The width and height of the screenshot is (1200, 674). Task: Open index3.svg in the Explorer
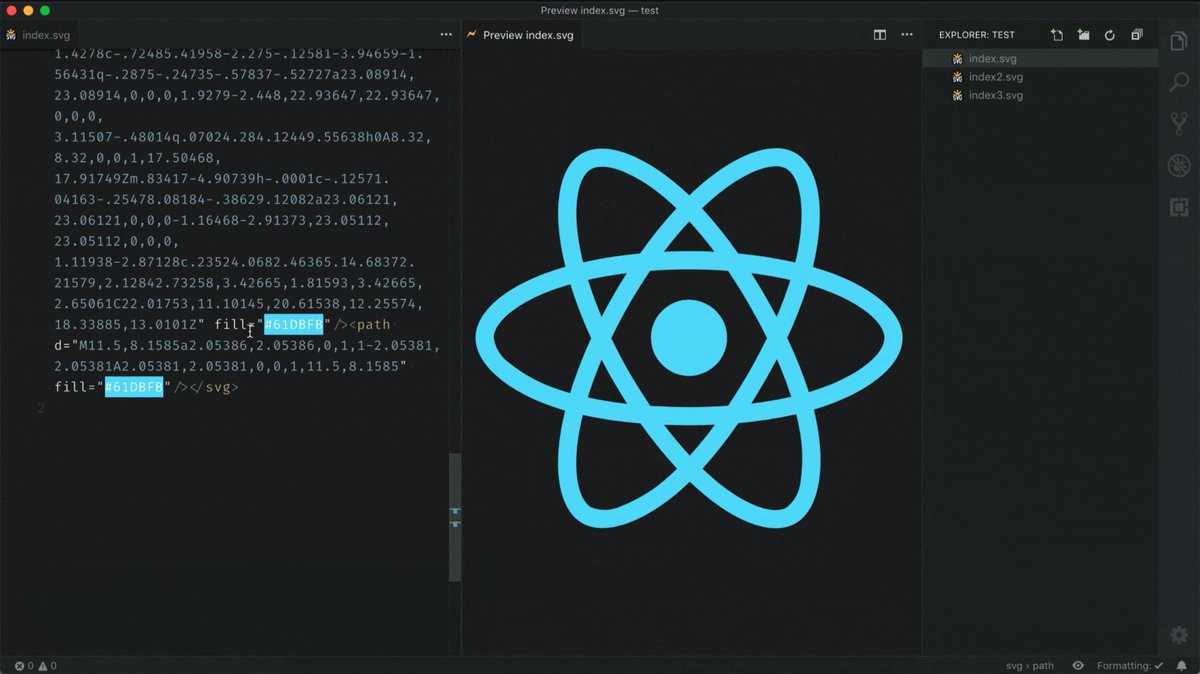pyautogui.click(x=1040, y=95)
